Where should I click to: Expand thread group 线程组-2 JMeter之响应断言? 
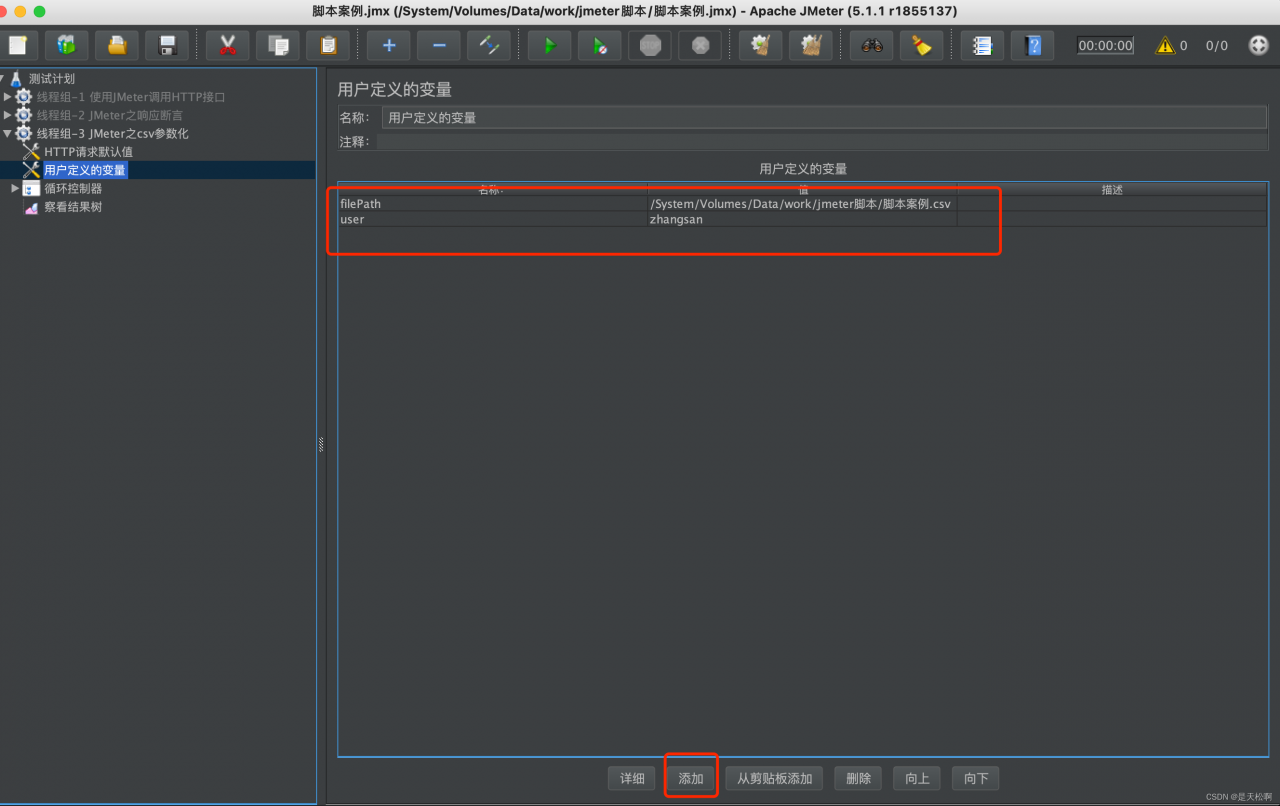click(x=8, y=115)
